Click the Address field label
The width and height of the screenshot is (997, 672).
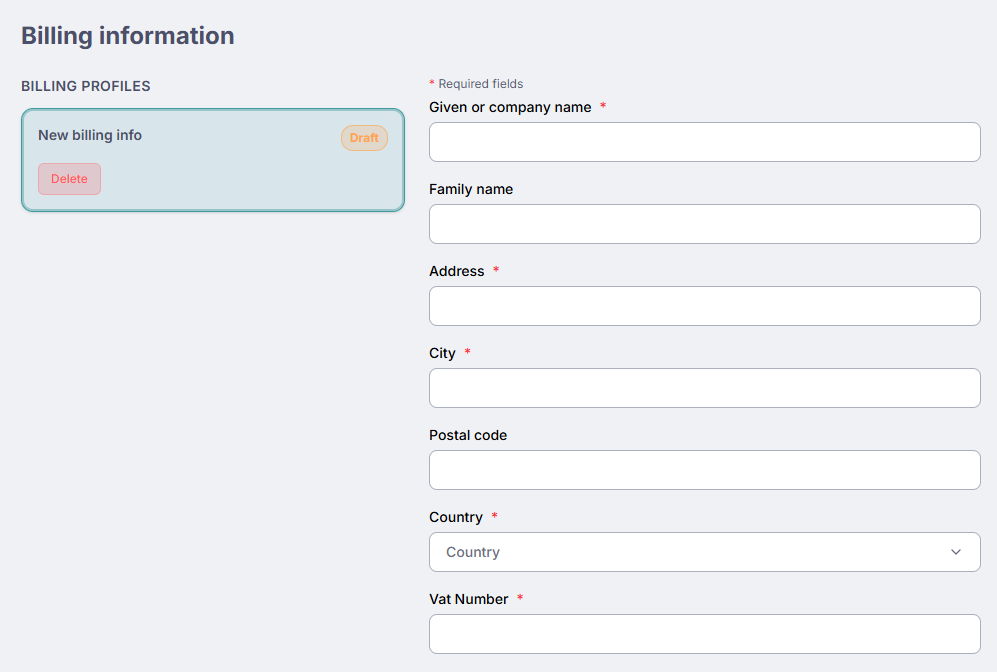click(456, 271)
